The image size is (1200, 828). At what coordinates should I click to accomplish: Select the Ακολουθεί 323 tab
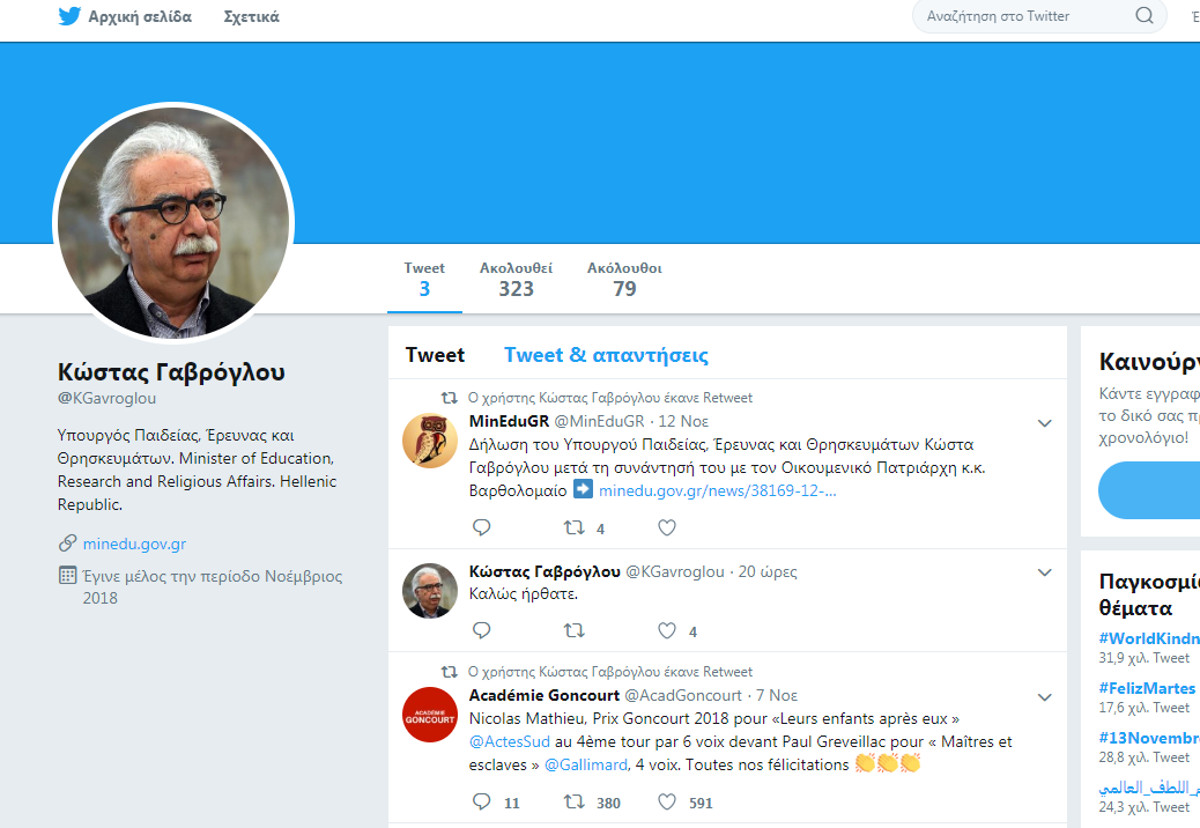click(x=516, y=279)
